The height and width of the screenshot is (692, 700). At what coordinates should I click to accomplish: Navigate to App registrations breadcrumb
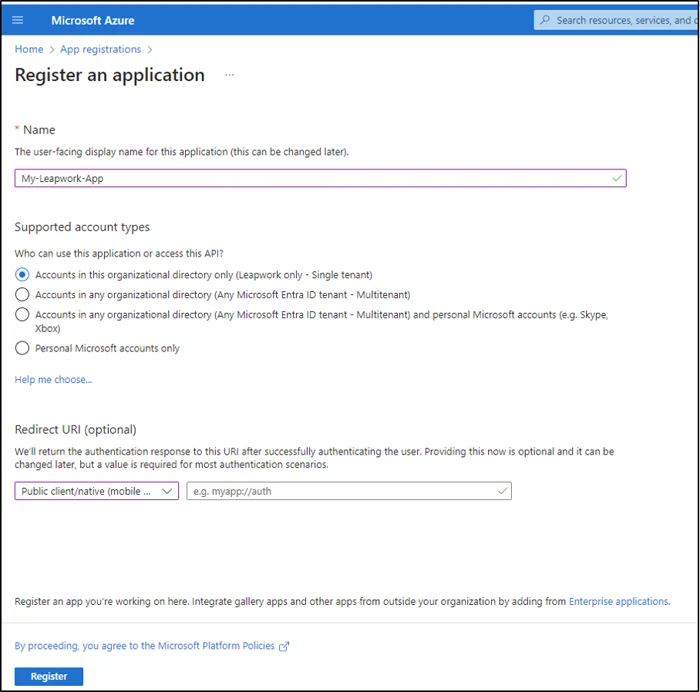tap(99, 49)
